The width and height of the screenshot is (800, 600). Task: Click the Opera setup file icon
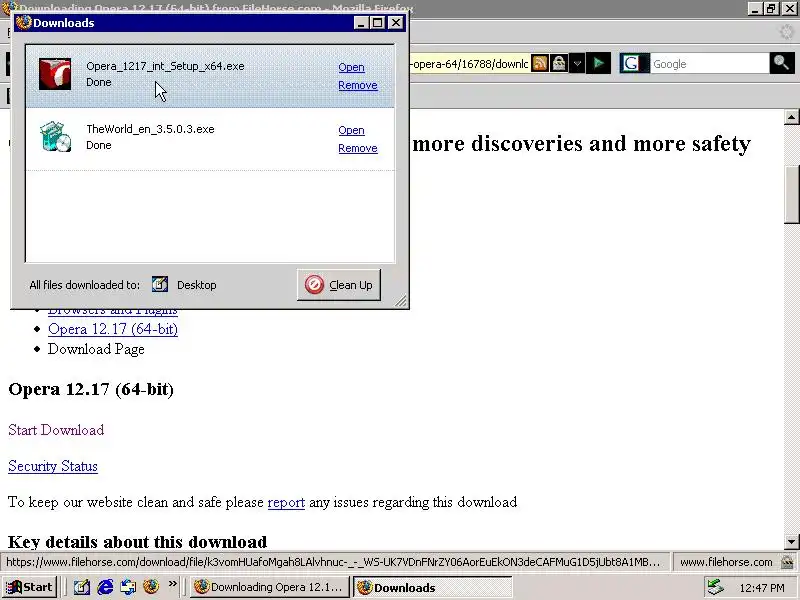pos(55,74)
